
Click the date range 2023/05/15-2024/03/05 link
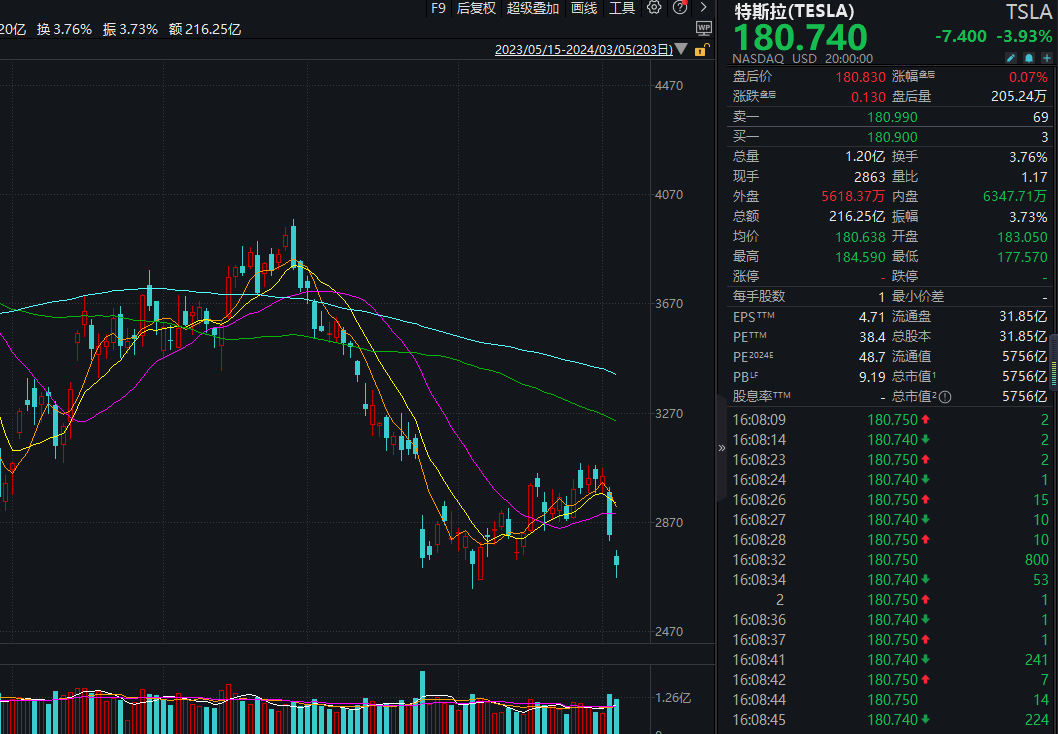(584, 50)
